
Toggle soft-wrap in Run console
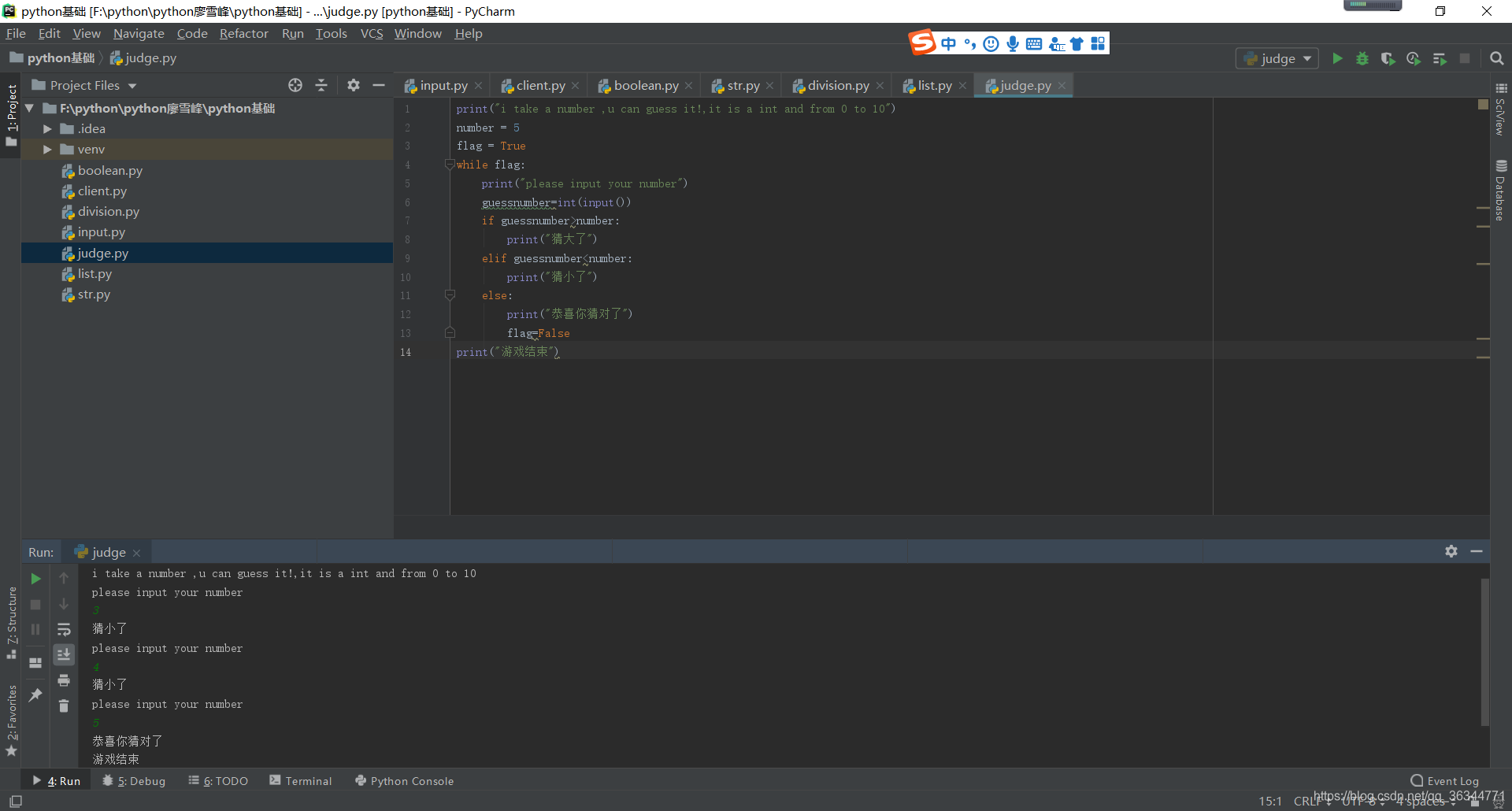click(64, 629)
